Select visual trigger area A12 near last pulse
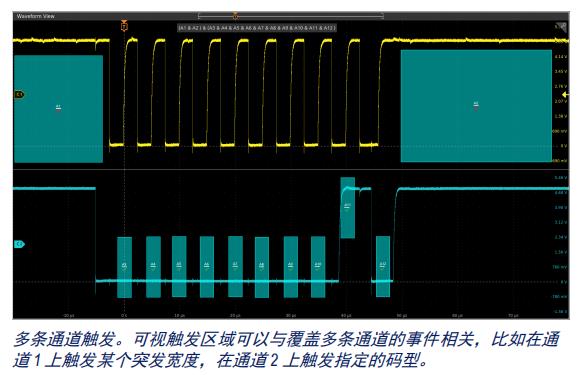Viewport: 582px width, 375px height. click(x=383, y=267)
